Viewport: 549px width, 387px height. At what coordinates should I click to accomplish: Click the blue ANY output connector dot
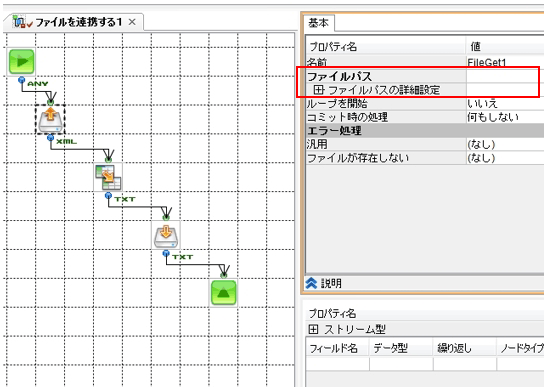click(x=22, y=80)
